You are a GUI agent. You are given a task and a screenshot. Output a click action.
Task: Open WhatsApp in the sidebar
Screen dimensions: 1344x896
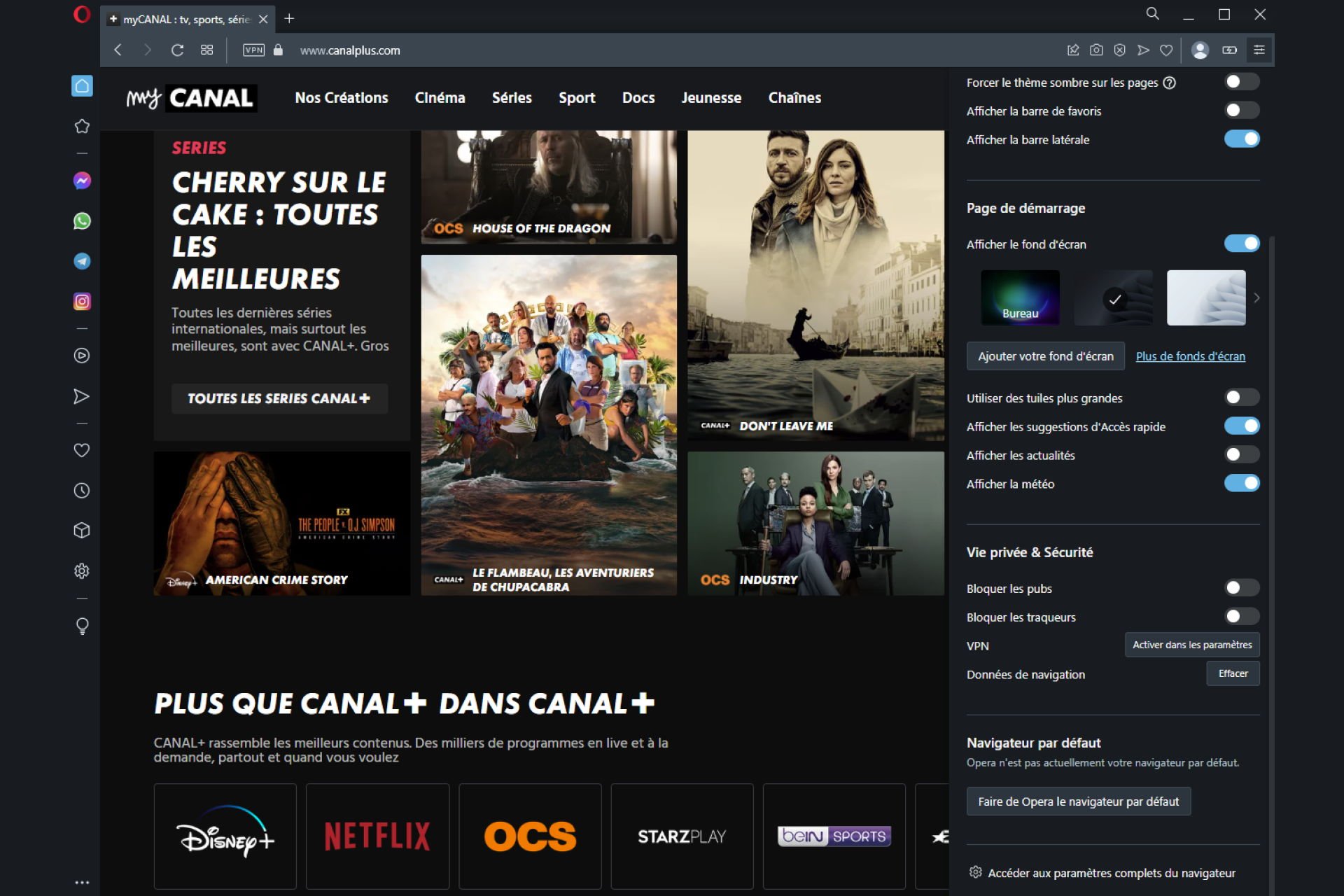[x=82, y=221]
